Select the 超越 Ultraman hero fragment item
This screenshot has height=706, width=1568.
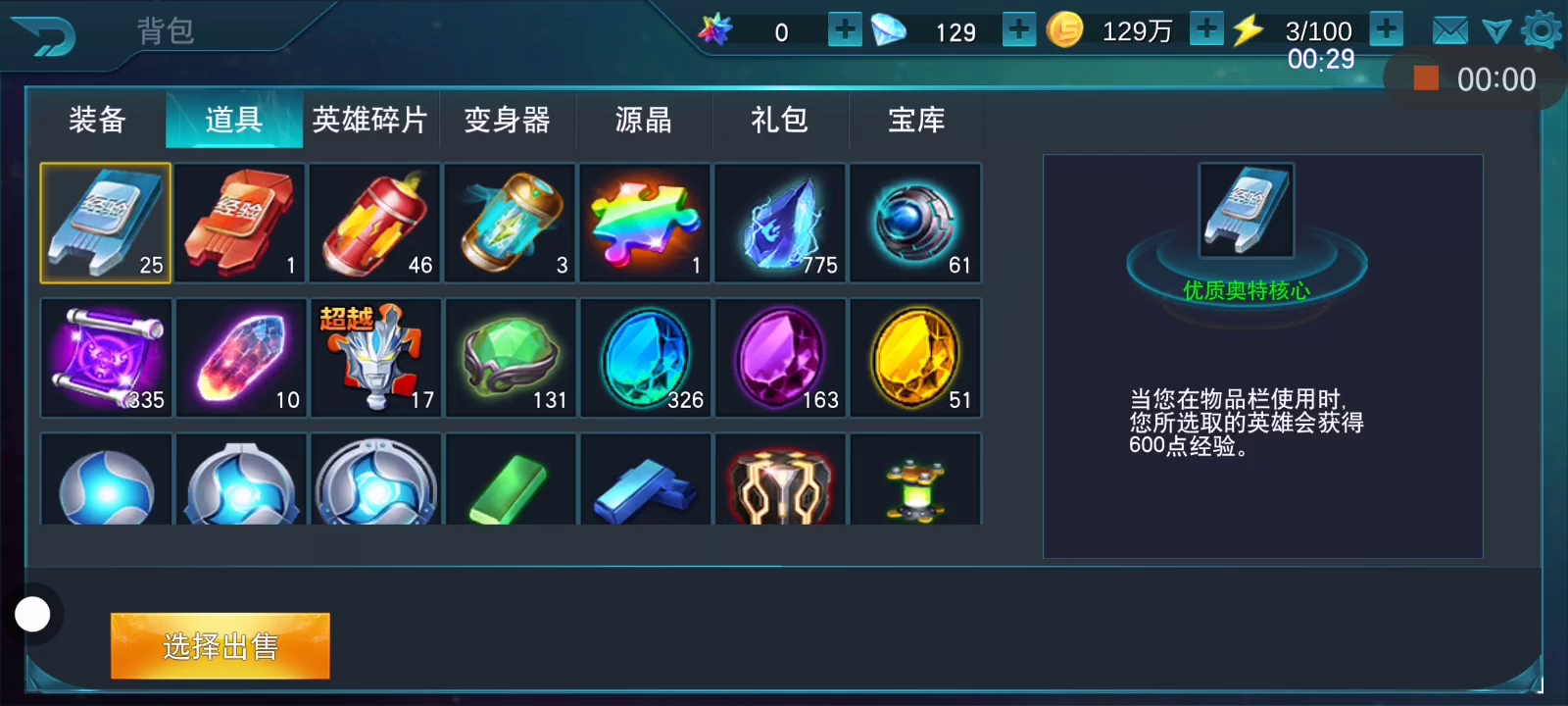click(375, 358)
